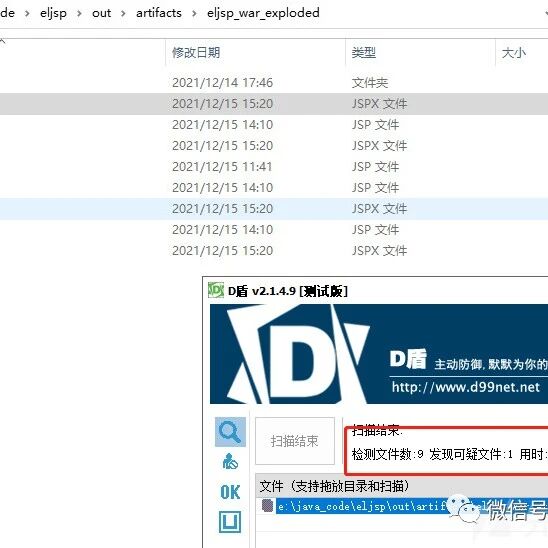Image resolution: width=548 pixels, height=548 pixels.
Task: Expand the chevron after eljsp breadcrumb
Action: click(x=79, y=14)
